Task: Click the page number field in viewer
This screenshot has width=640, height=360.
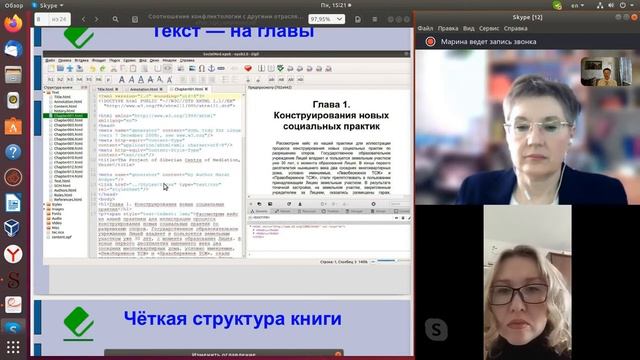Action: coord(41,19)
